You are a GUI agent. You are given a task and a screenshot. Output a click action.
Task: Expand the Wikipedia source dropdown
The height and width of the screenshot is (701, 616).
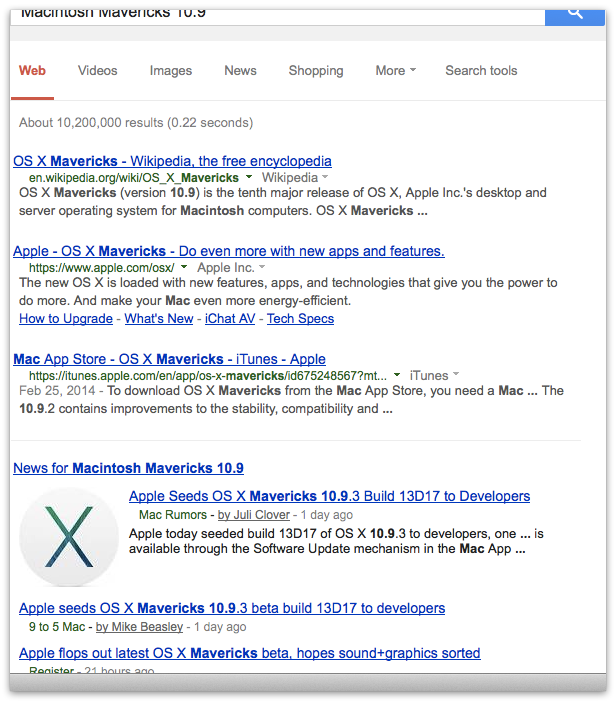[295, 177]
